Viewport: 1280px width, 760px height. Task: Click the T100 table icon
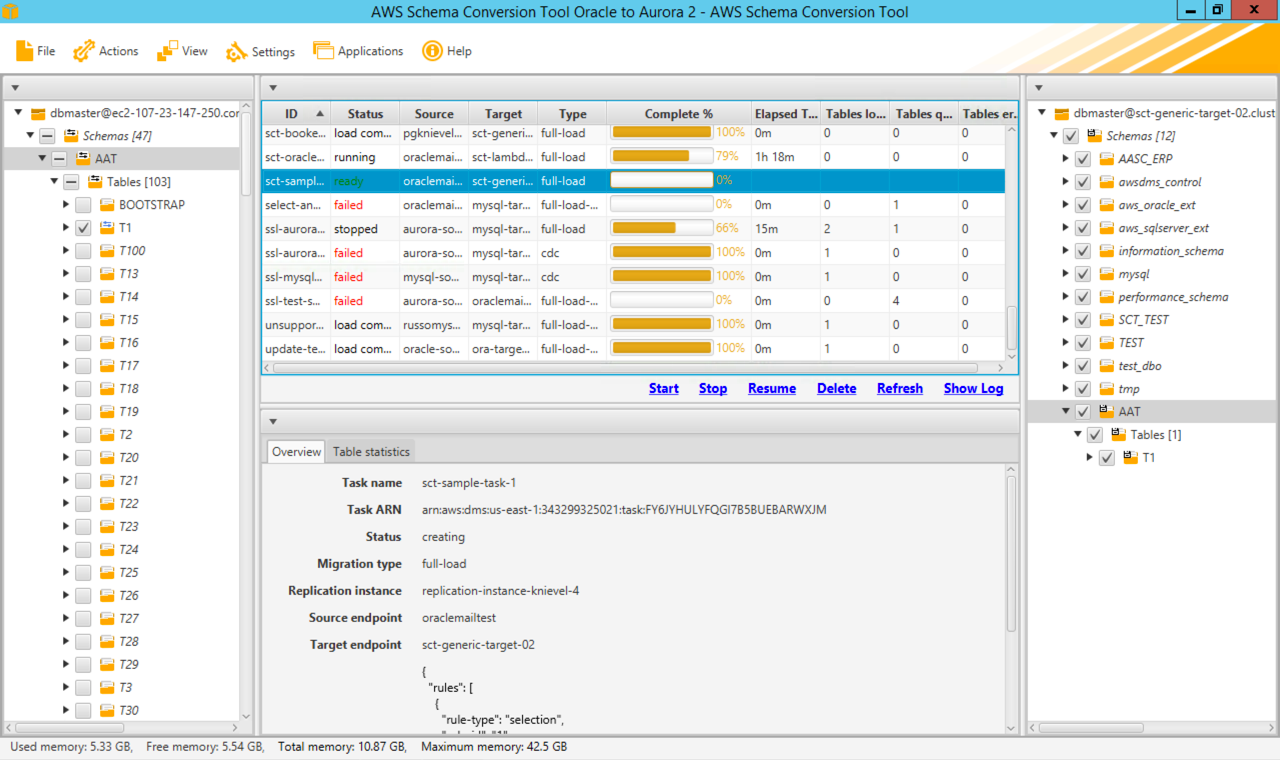point(107,251)
